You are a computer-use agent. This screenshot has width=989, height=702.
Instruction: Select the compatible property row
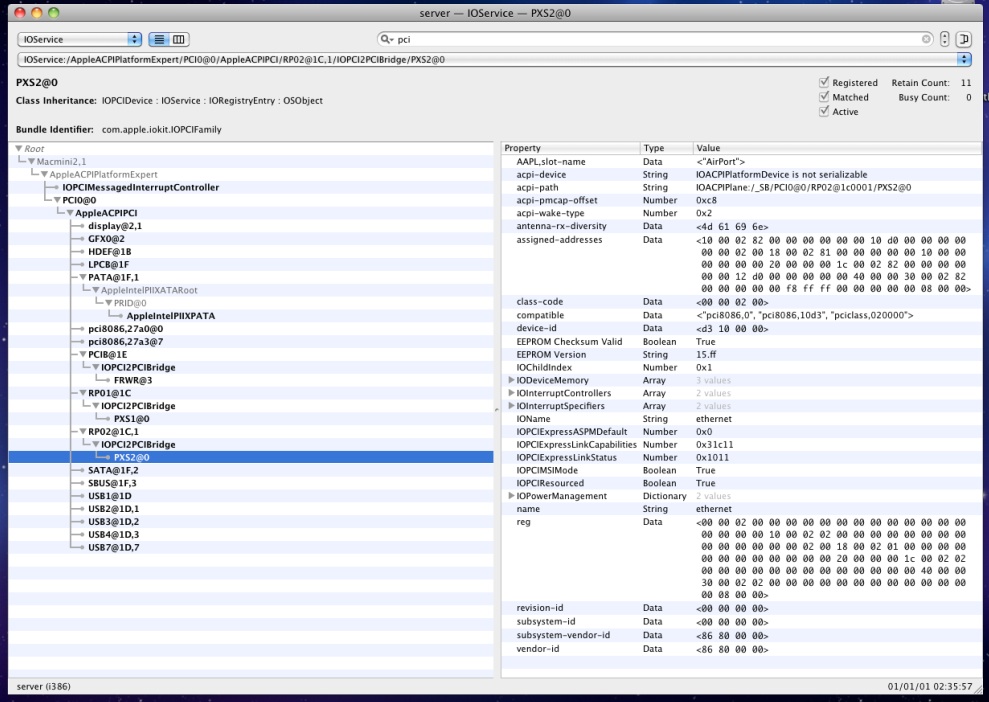click(x=741, y=315)
